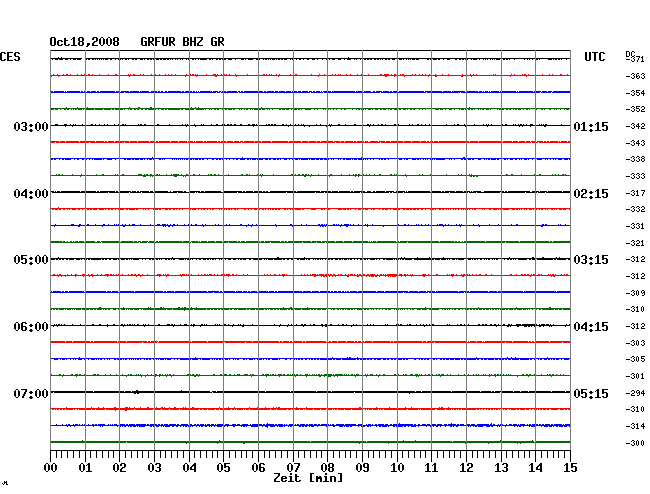Click minute tick label 14
Image resolution: width=650 pixels, height=494 pixels.
(535, 468)
